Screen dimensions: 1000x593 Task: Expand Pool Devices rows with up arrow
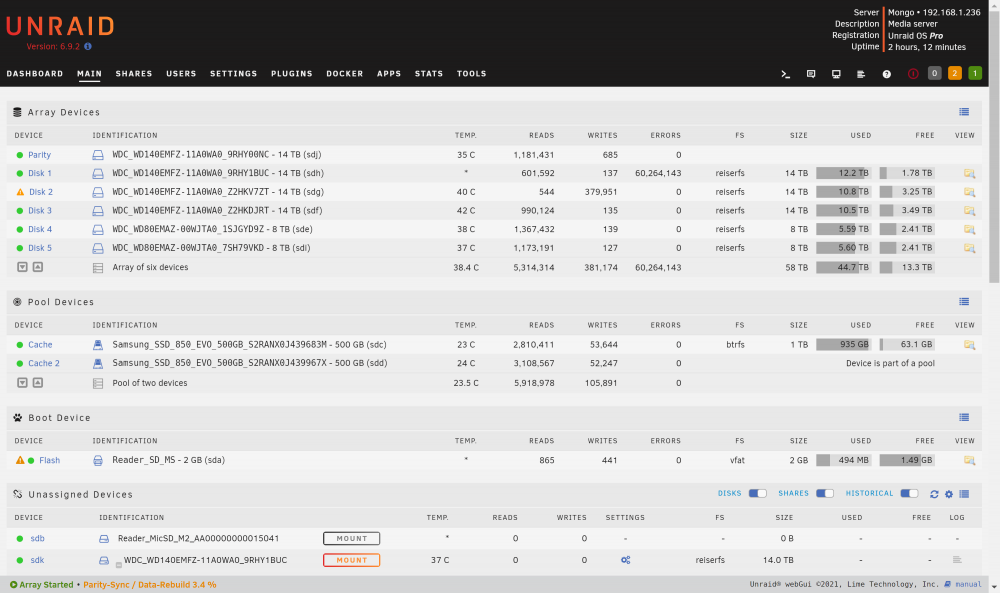tap(38, 383)
